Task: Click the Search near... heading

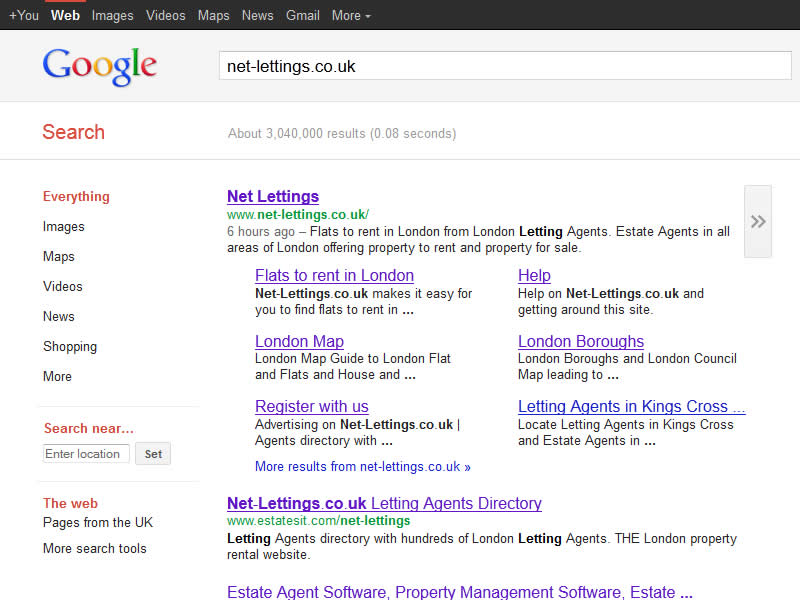Action: 89,429
